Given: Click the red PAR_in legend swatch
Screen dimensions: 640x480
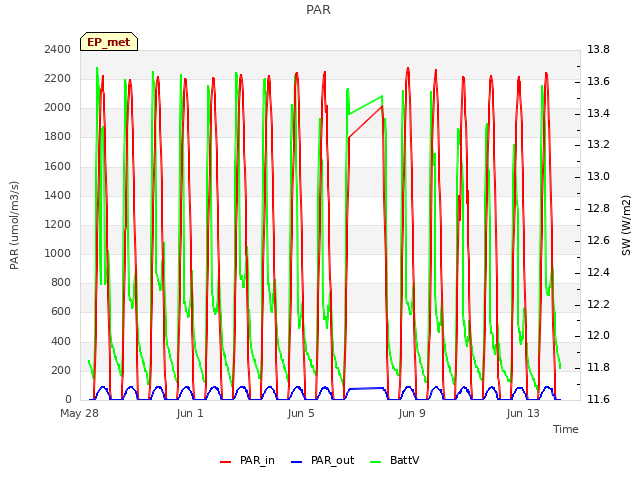Looking at the screenshot, I should 226,462.
